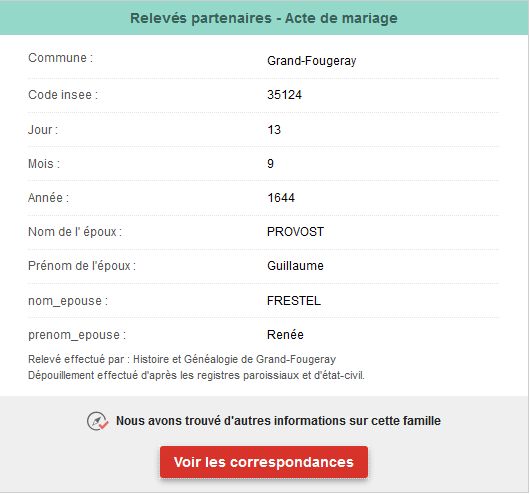Screen dimensions: 530x495
Task: Click the Nom de l'époux label
Action: click(x=75, y=232)
